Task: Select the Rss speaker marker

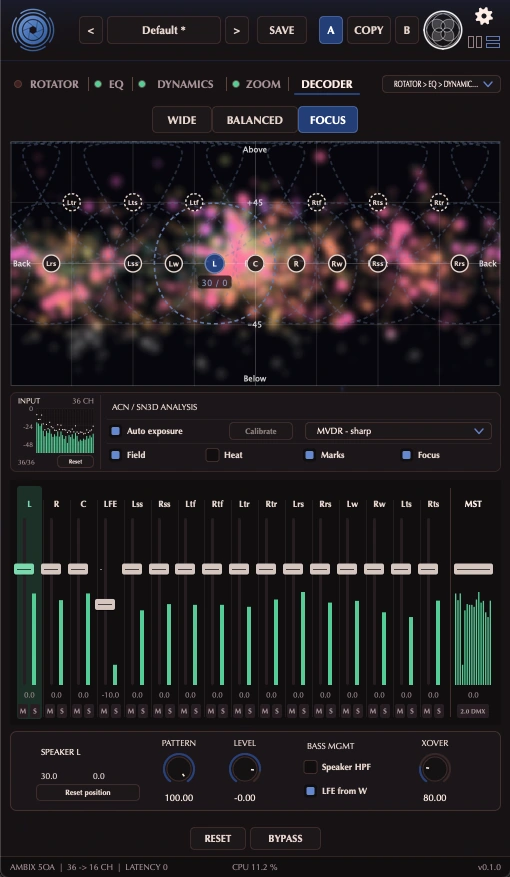Action: (377, 263)
